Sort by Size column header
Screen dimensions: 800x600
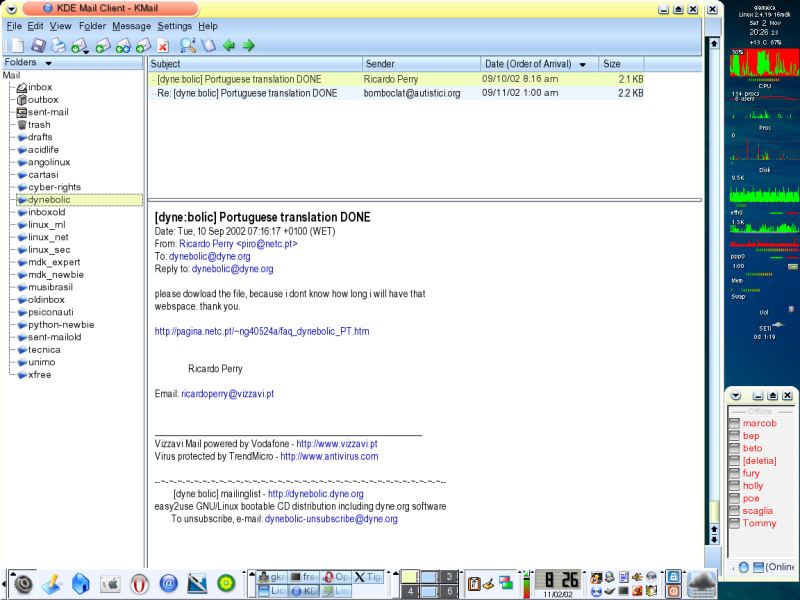(x=621, y=64)
